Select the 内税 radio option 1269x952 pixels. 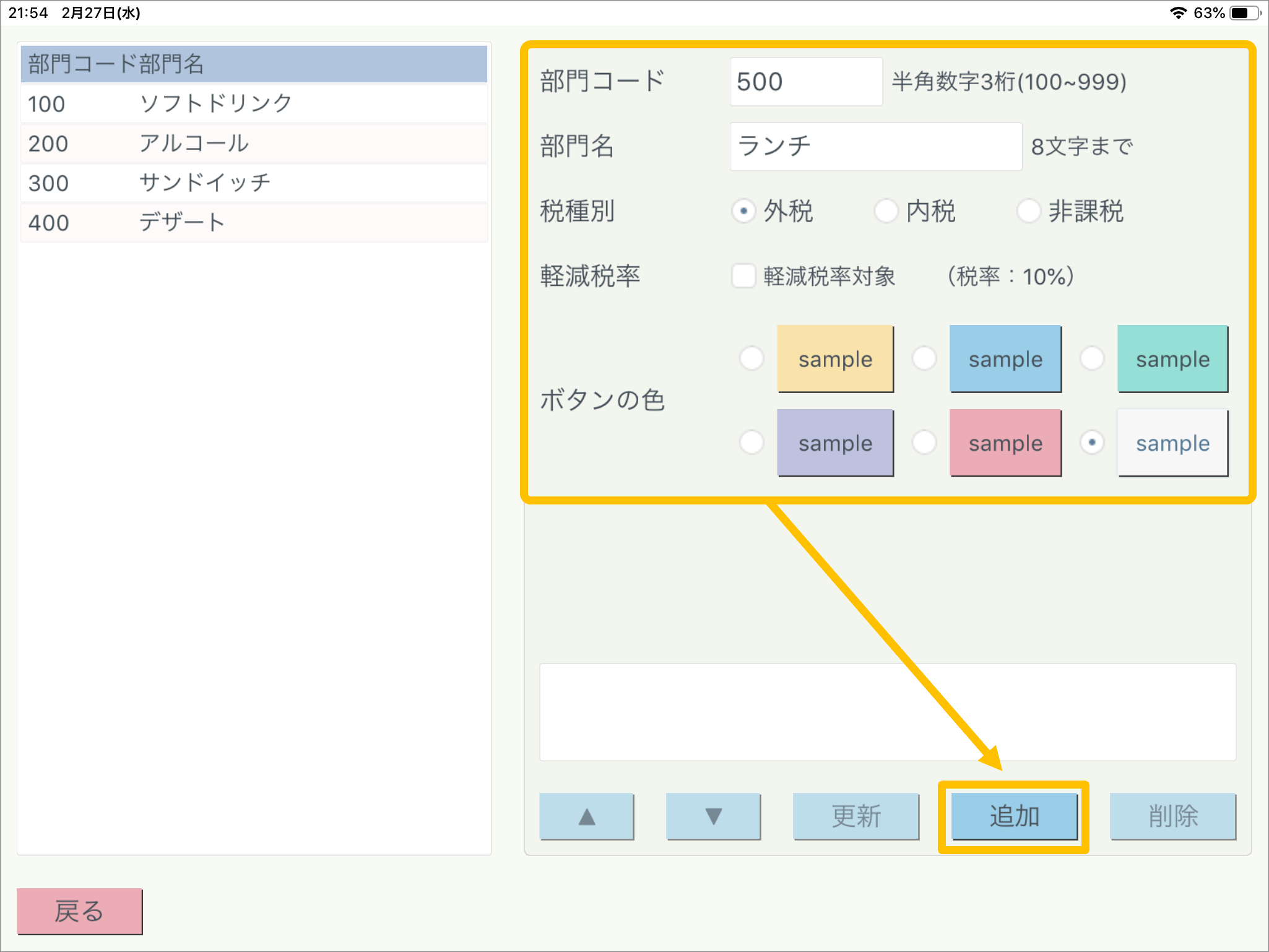(x=886, y=211)
